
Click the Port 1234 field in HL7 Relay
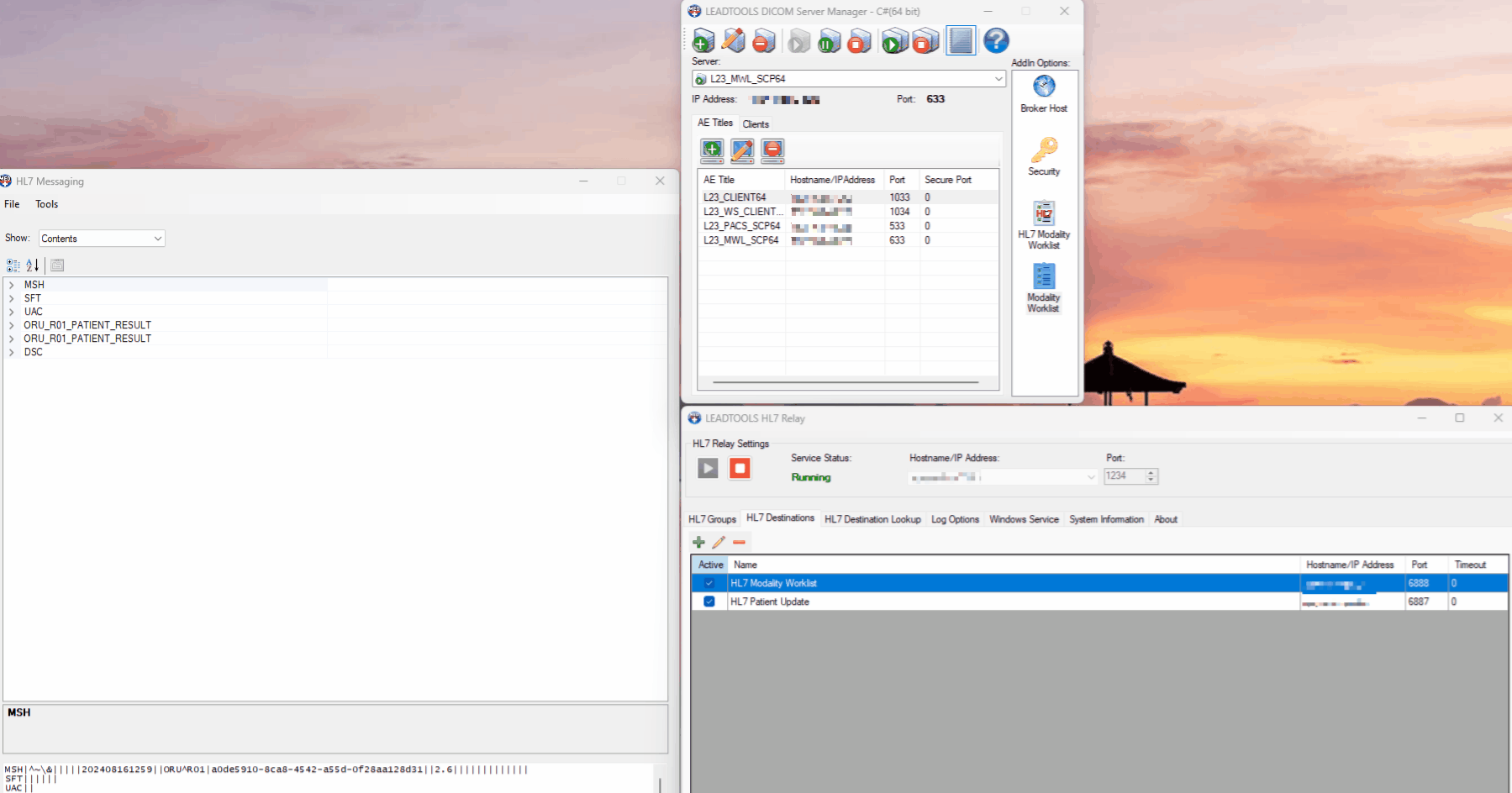[x=1125, y=476]
